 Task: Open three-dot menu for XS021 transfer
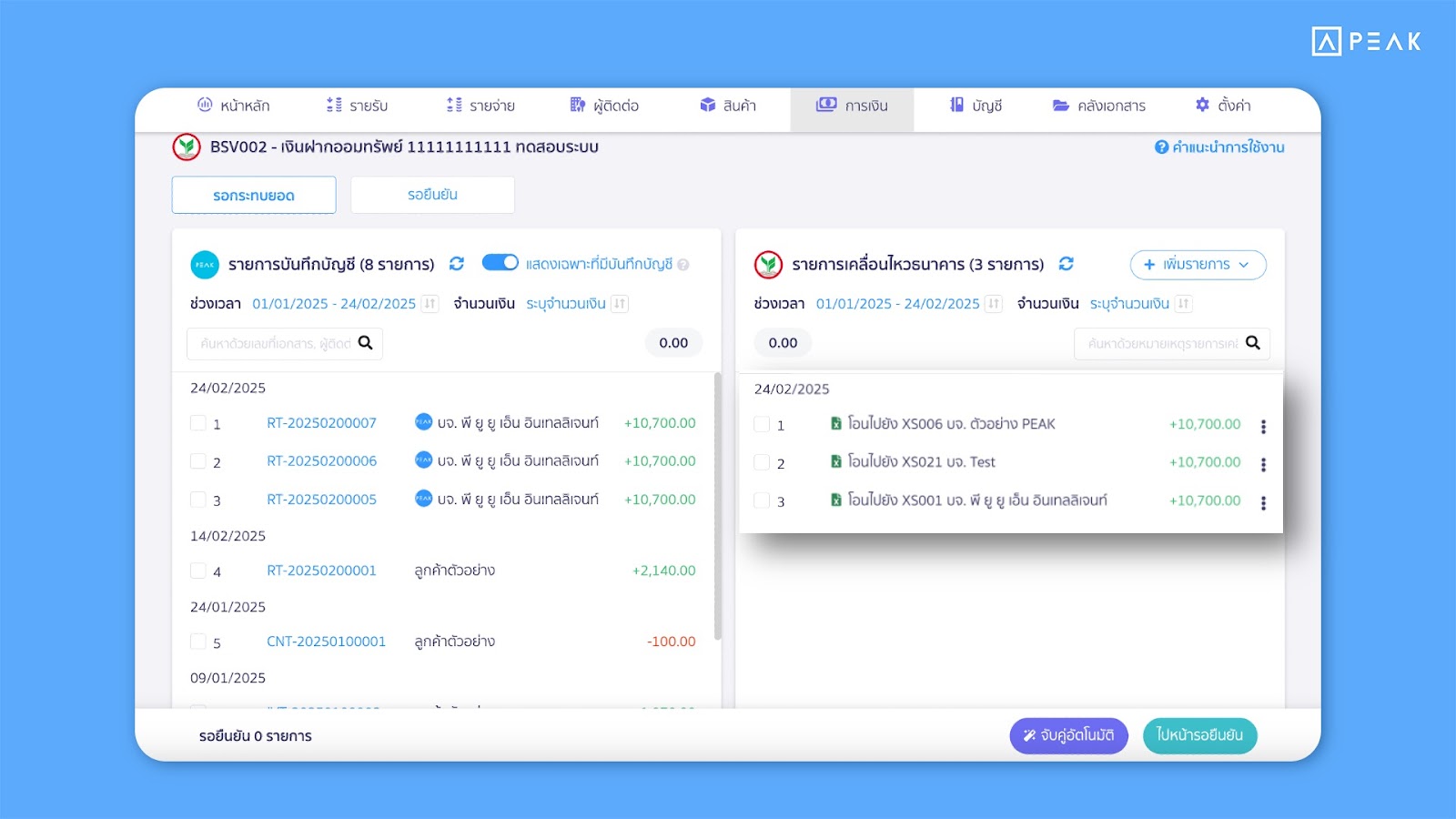[1263, 464]
